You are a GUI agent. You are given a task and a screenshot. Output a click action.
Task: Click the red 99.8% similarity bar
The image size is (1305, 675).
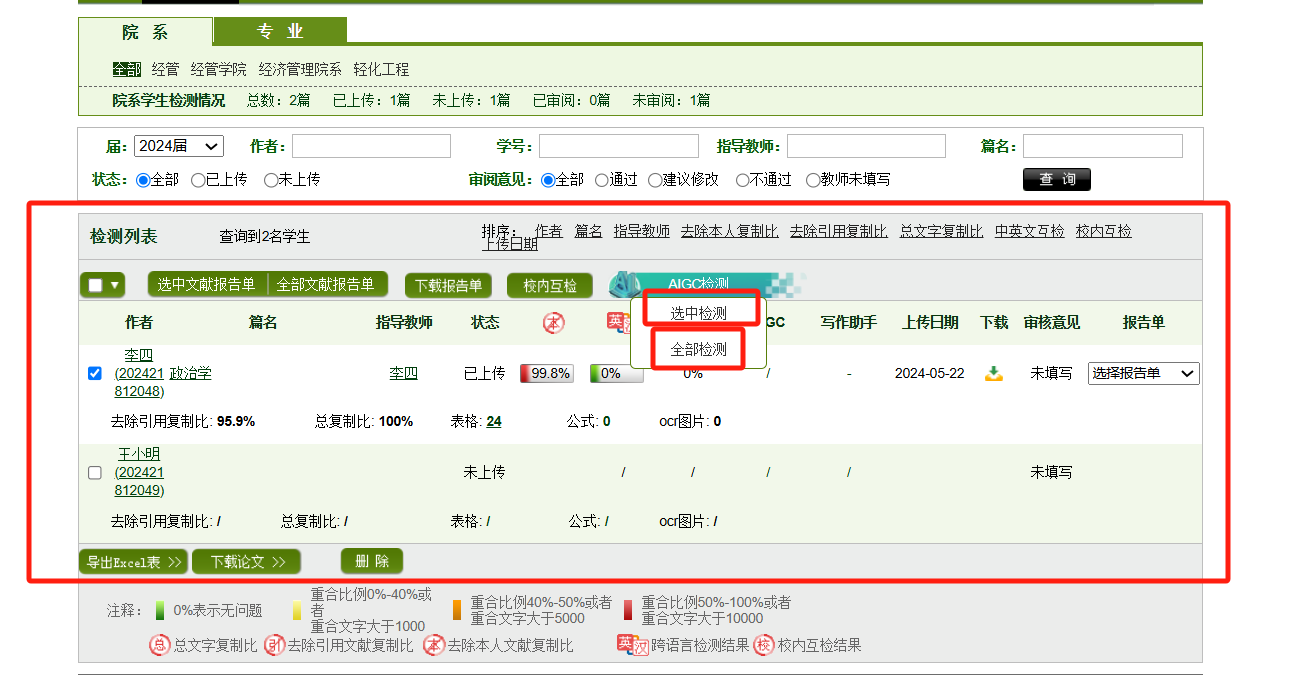click(546, 373)
